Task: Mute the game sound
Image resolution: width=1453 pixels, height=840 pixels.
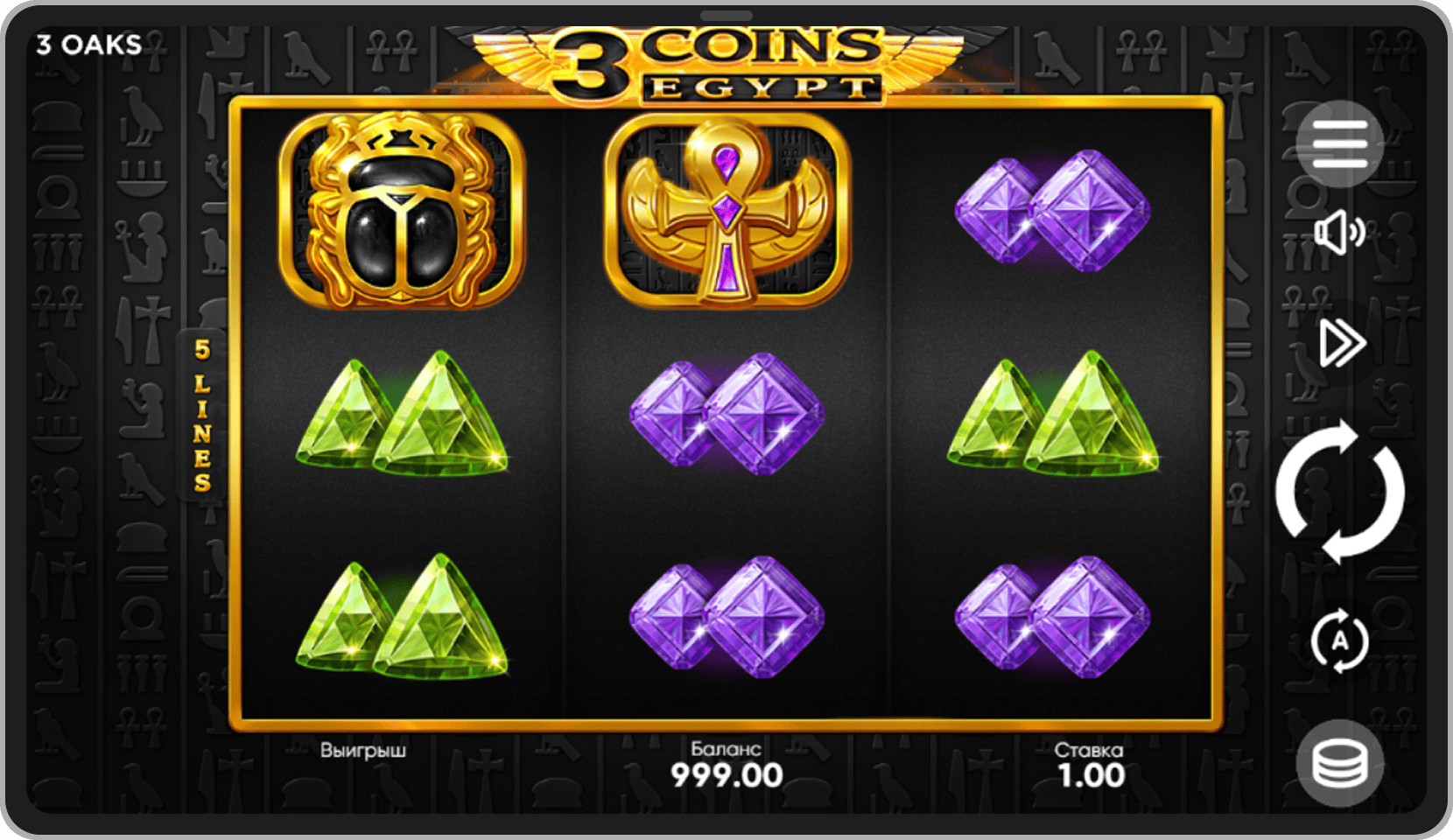Action: [x=1339, y=234]
